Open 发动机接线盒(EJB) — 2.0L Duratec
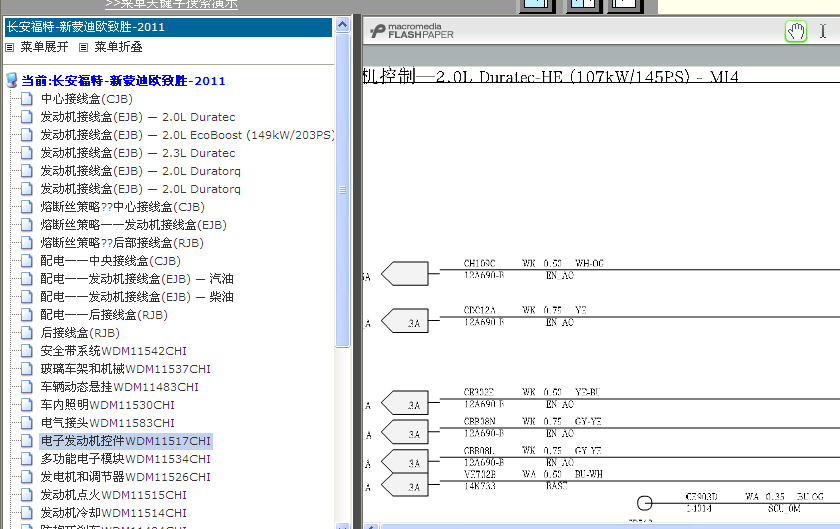Screen dimensions: 840x529 point(138,117)
